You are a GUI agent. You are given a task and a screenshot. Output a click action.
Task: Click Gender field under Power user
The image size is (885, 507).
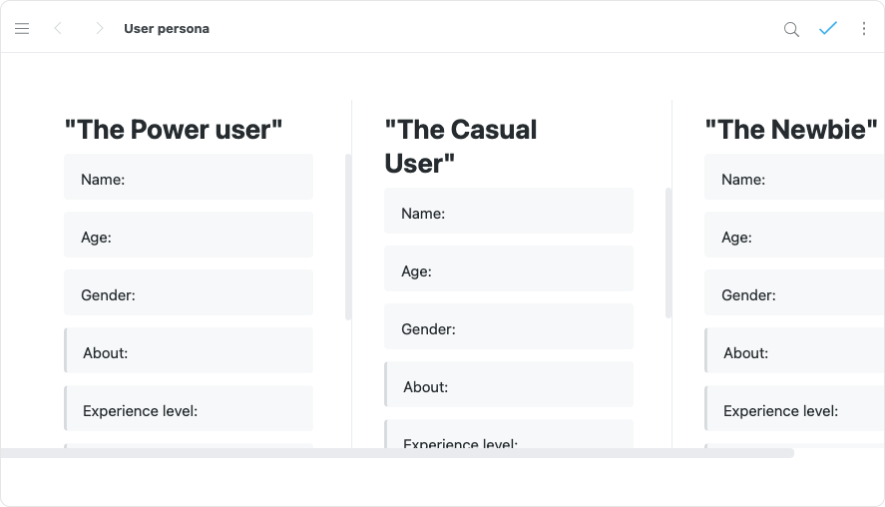(188, 295)
